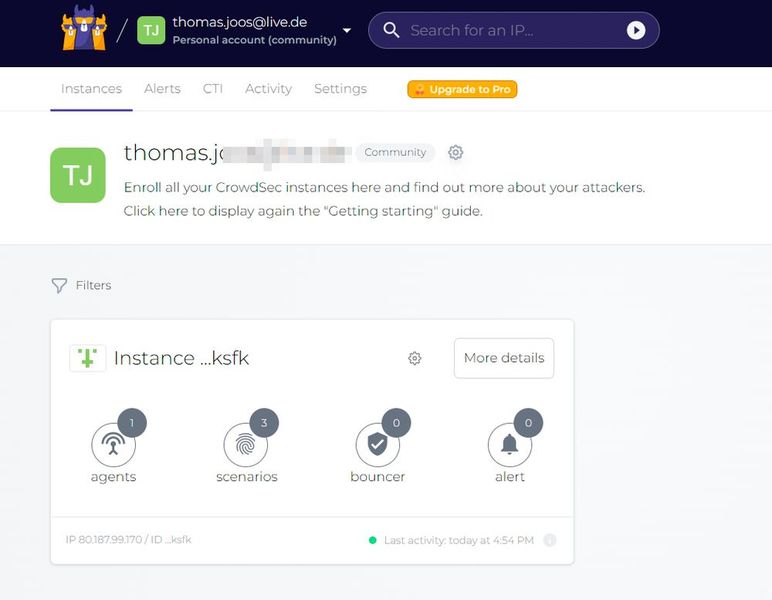Click the search magnifier icon

(391, 30)
